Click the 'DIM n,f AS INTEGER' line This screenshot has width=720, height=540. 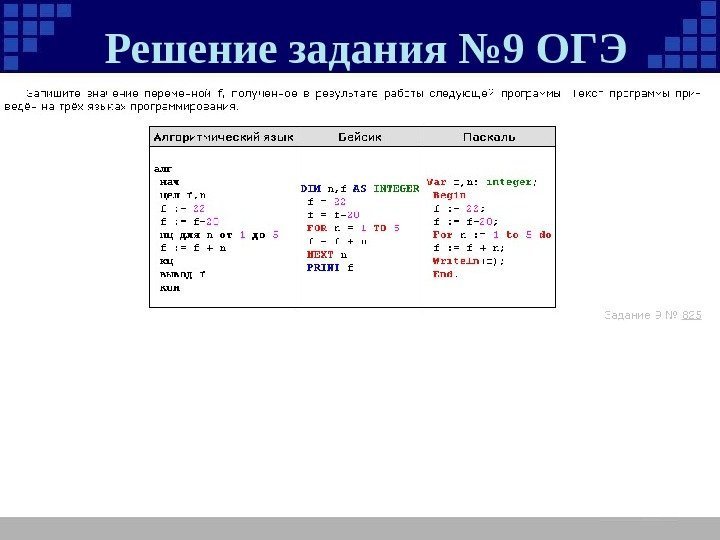[x=360, y=189]
